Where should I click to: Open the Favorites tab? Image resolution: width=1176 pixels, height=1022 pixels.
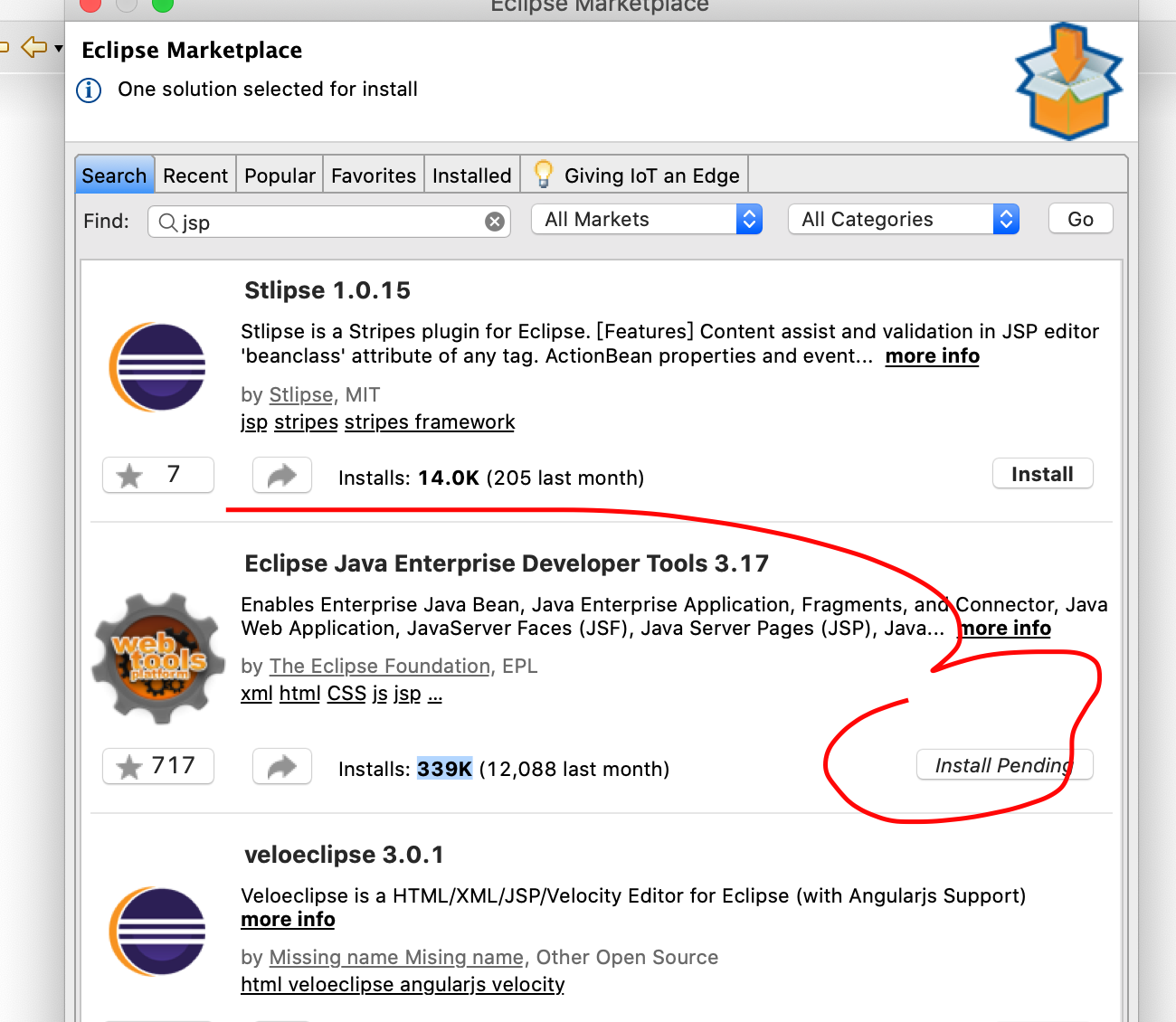(x=374, y=175)
